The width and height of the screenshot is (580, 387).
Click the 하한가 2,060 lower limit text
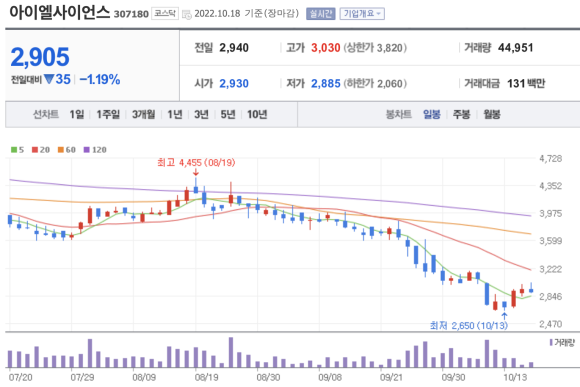pyautogui.click(x=375, y=84)
